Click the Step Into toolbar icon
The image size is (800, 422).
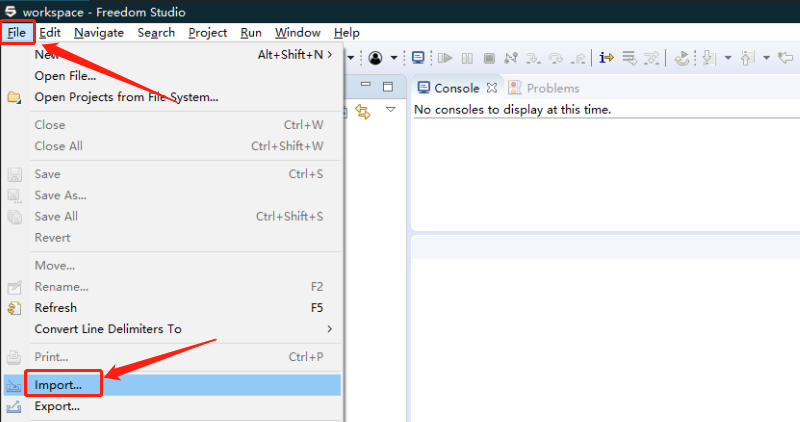[x=533, y=58]
